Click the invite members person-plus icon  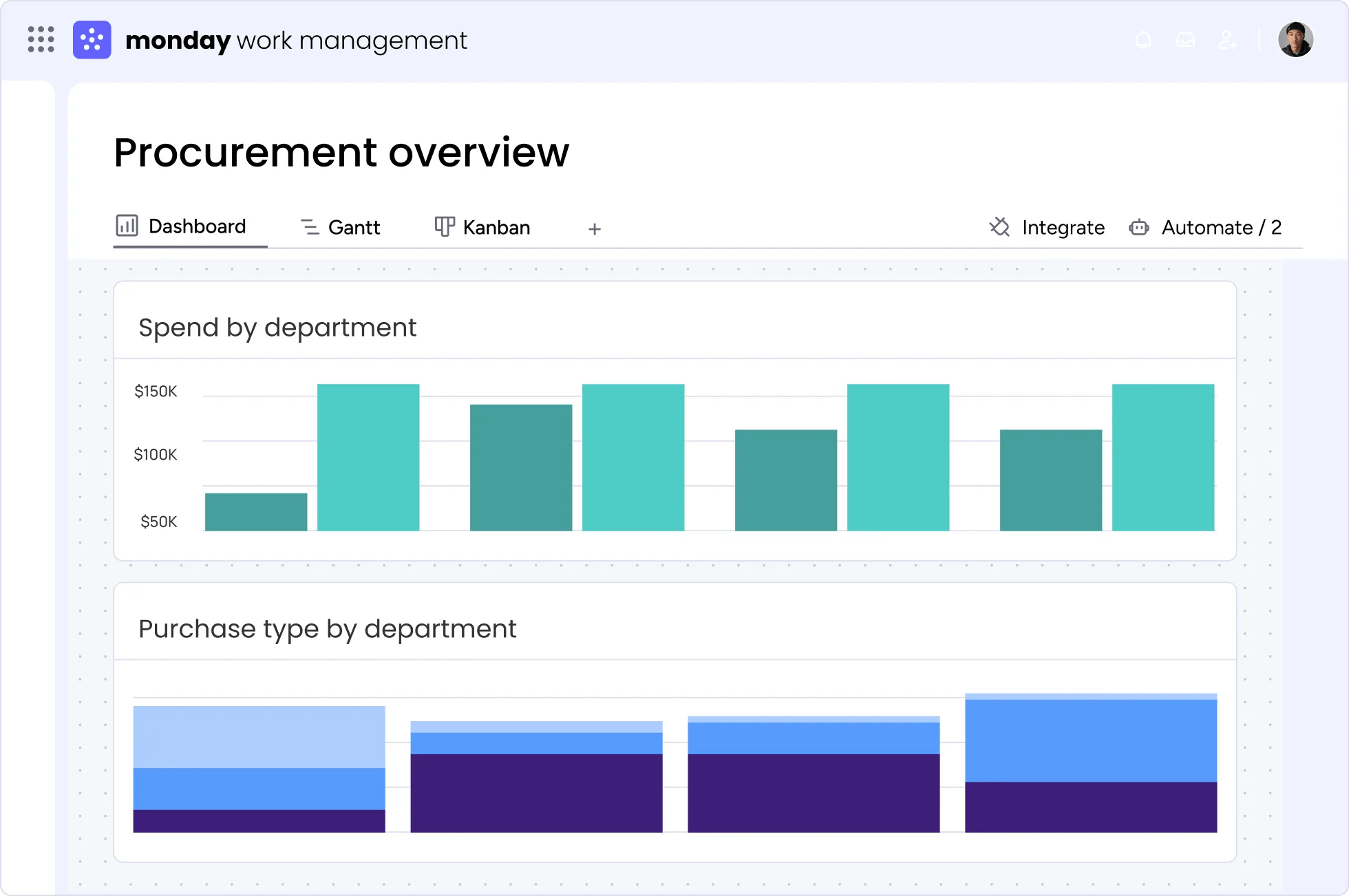pos(1227,40)
